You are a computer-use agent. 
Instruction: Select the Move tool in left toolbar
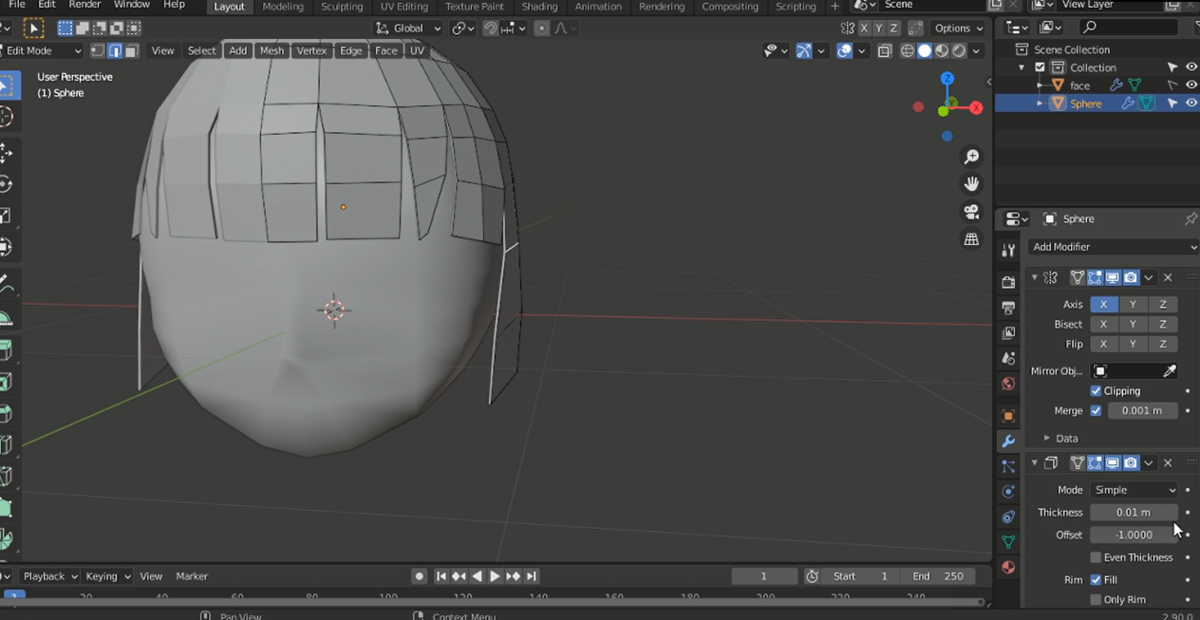6,152
